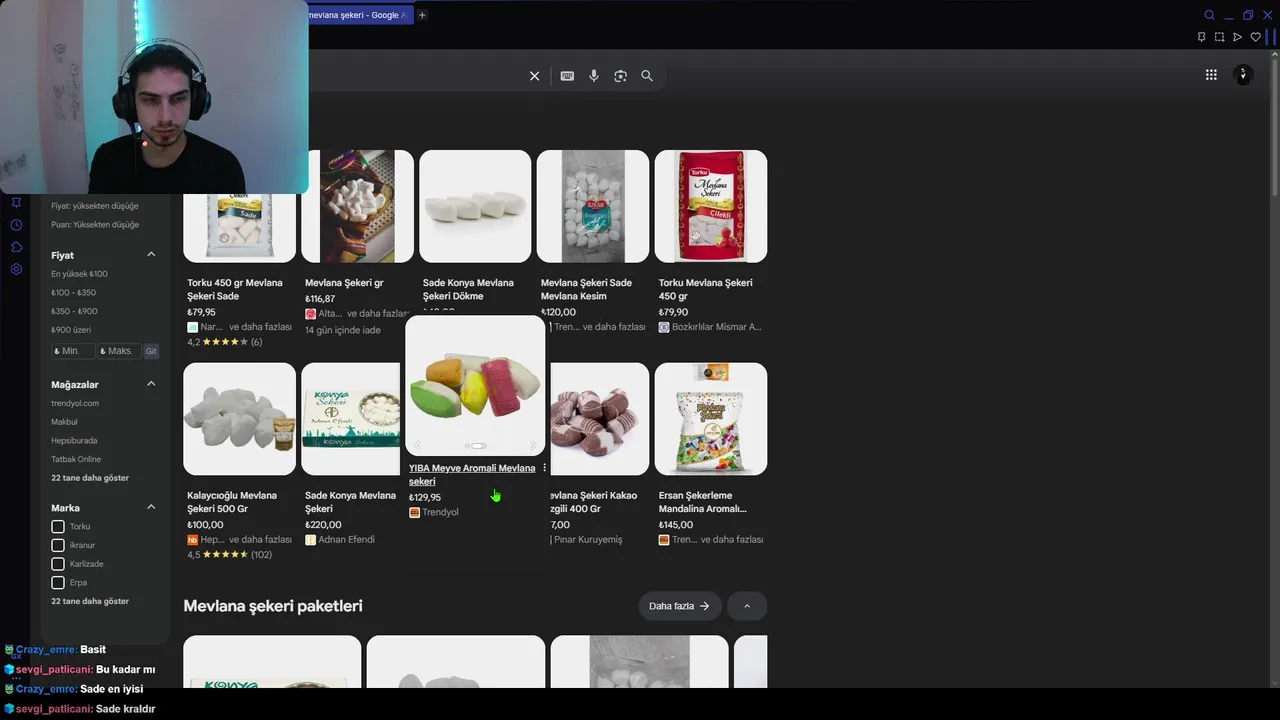The width and height of the screenshot is (1280, 720).
Task: Open Torku 450 gr Mevlana Şekeri Sade thumbnail
Action: (x=240, y=228)
